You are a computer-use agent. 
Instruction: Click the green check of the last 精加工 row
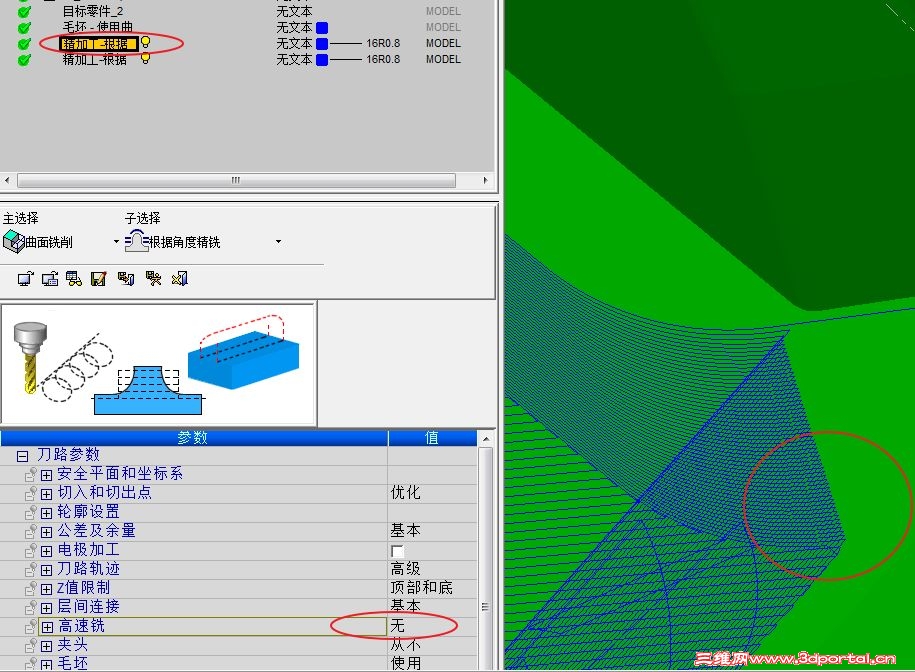[24, 60]
